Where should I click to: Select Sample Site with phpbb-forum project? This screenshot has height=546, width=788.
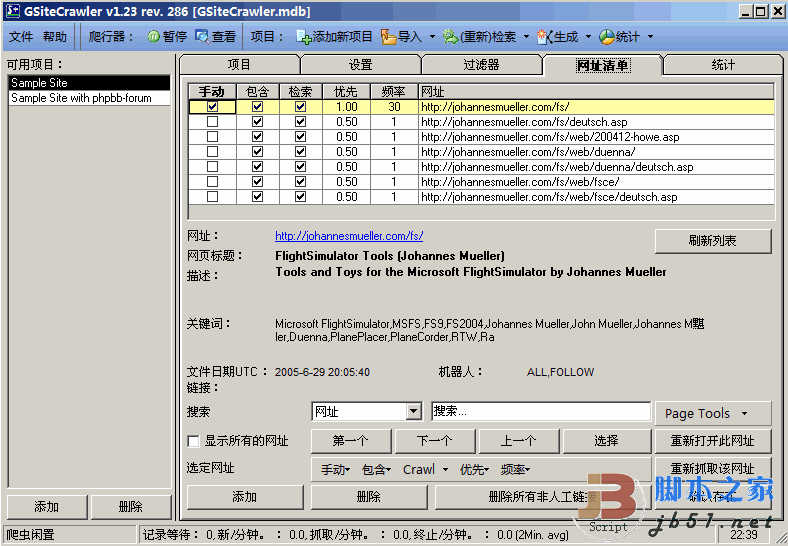[68, 98]
